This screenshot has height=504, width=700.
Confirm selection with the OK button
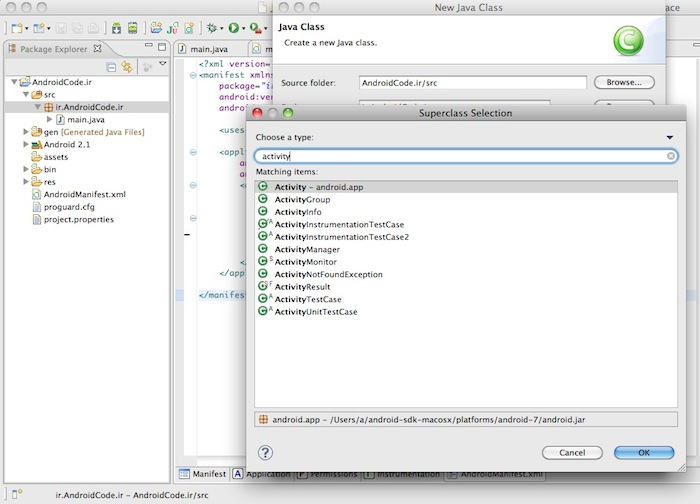(x=644, y=452)
